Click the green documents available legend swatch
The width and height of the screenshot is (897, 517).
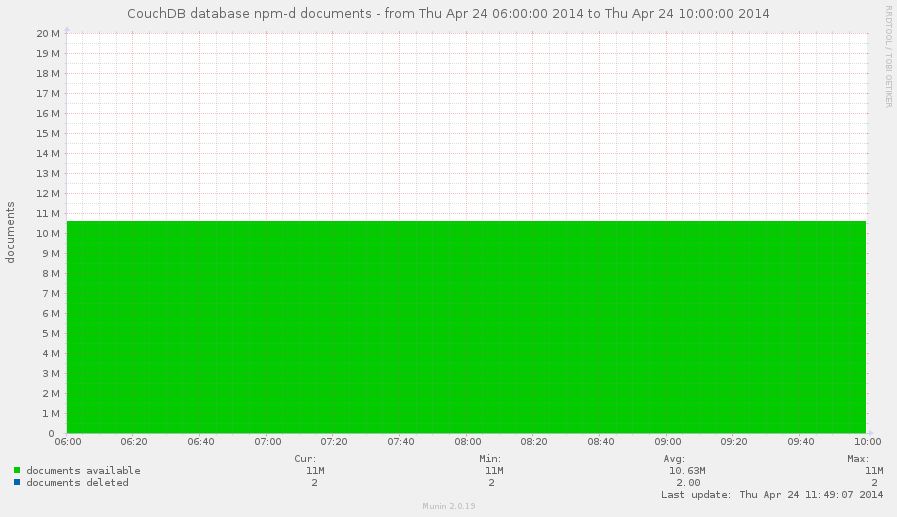17,471
